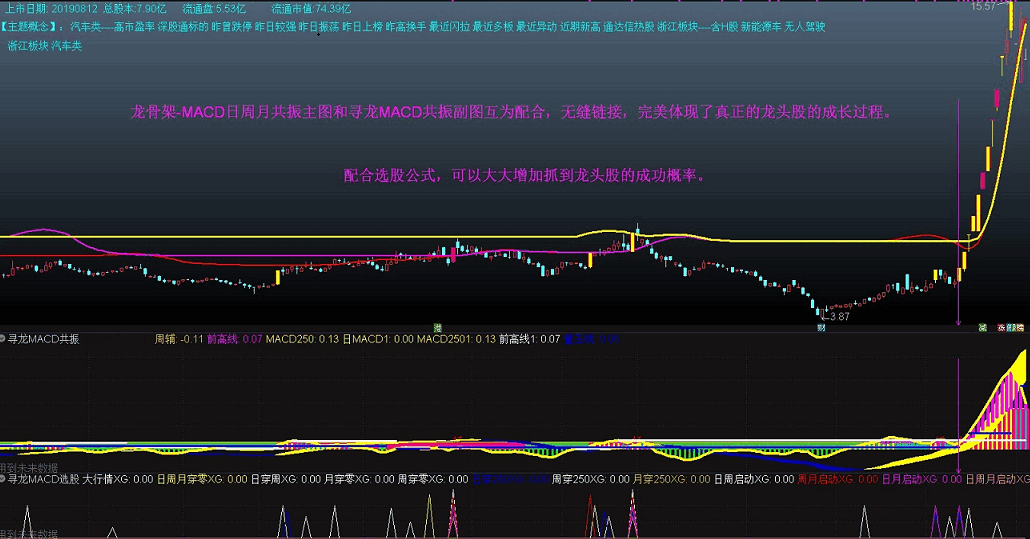Click the 日周启动XG: 0.00 value
This screenshot has width=1030, height=539.
tap(754, 480)
